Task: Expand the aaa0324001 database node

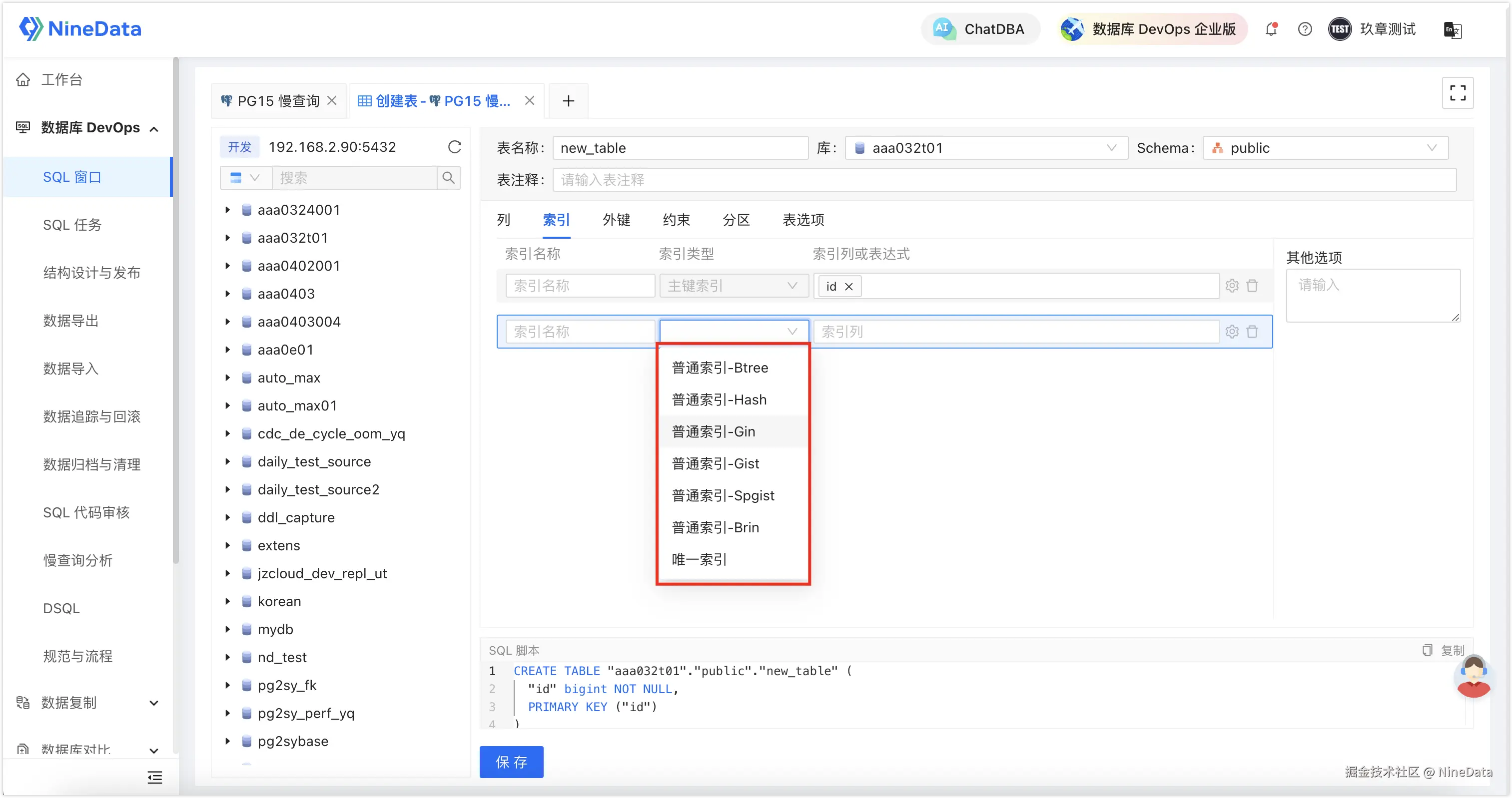Action: click(x=228, y=210)
